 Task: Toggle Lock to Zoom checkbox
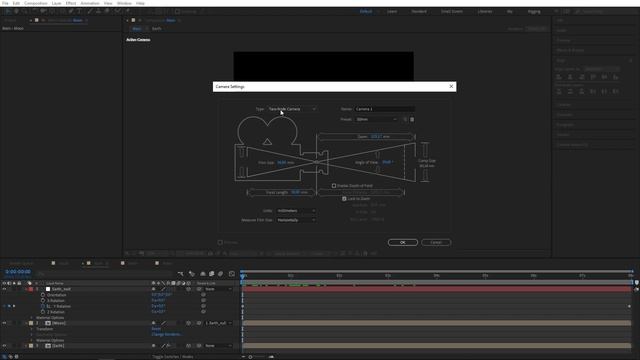[x=344, y=199]
